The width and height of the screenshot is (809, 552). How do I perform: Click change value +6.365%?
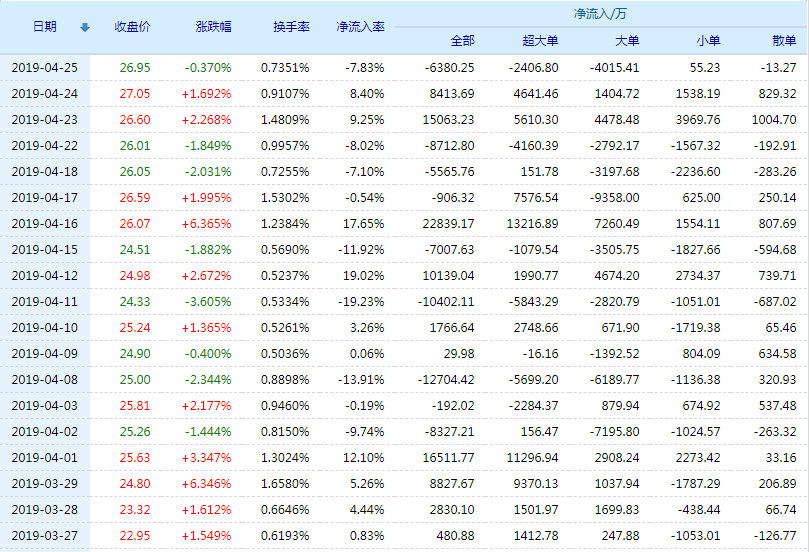point(206,224)
